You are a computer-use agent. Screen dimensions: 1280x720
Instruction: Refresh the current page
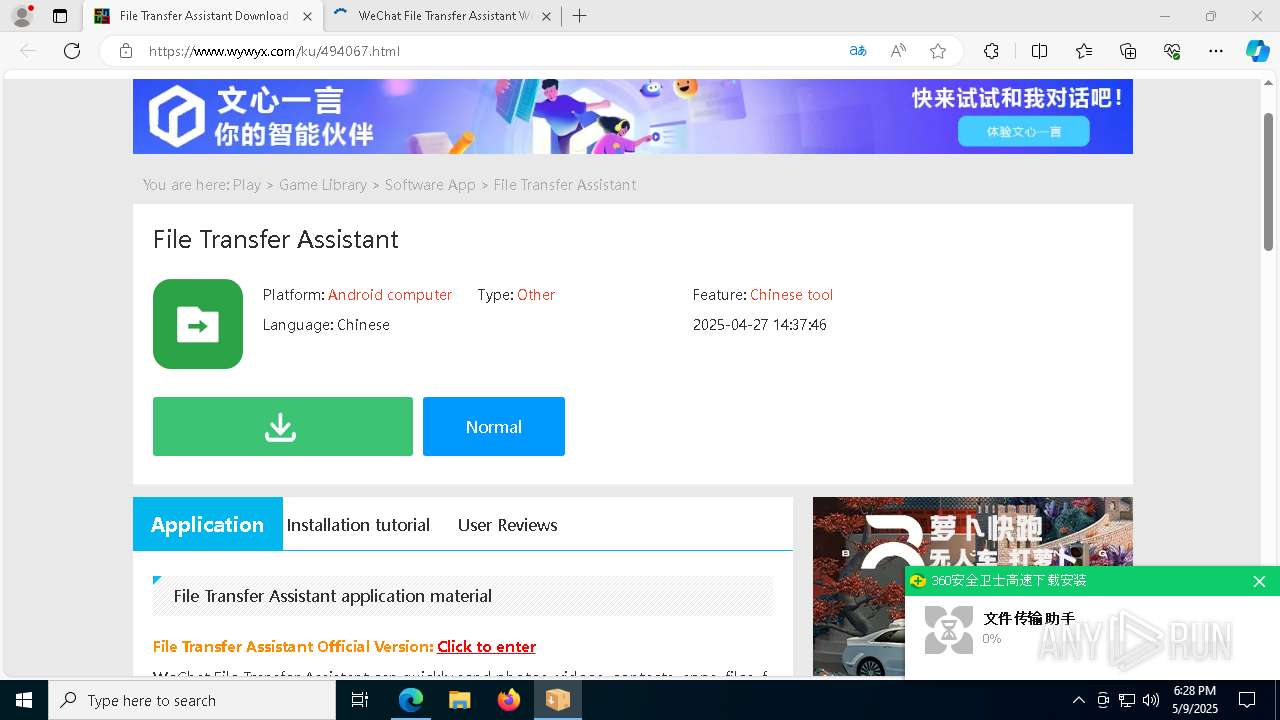(72, 51)
